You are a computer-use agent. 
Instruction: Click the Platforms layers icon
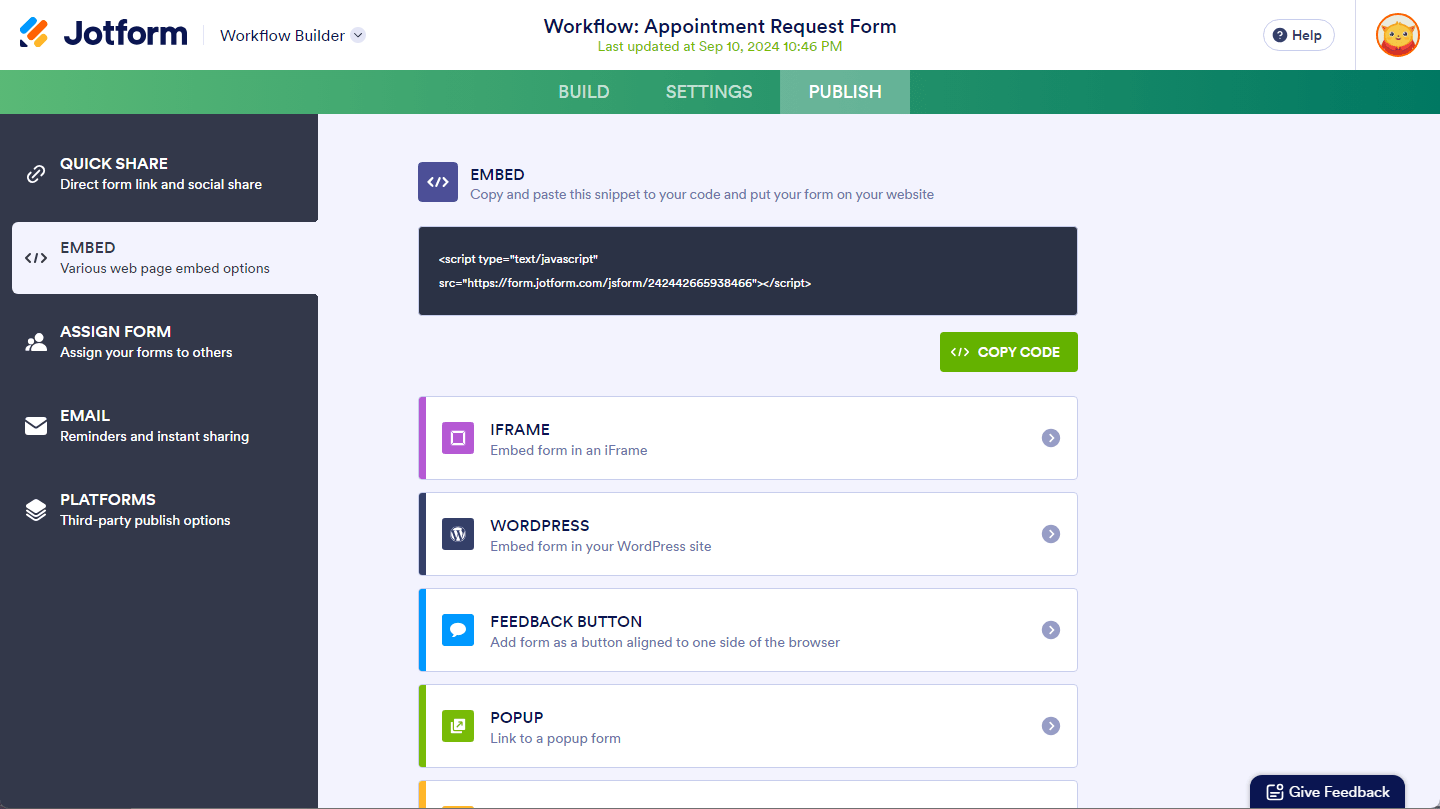click(36, 510)
